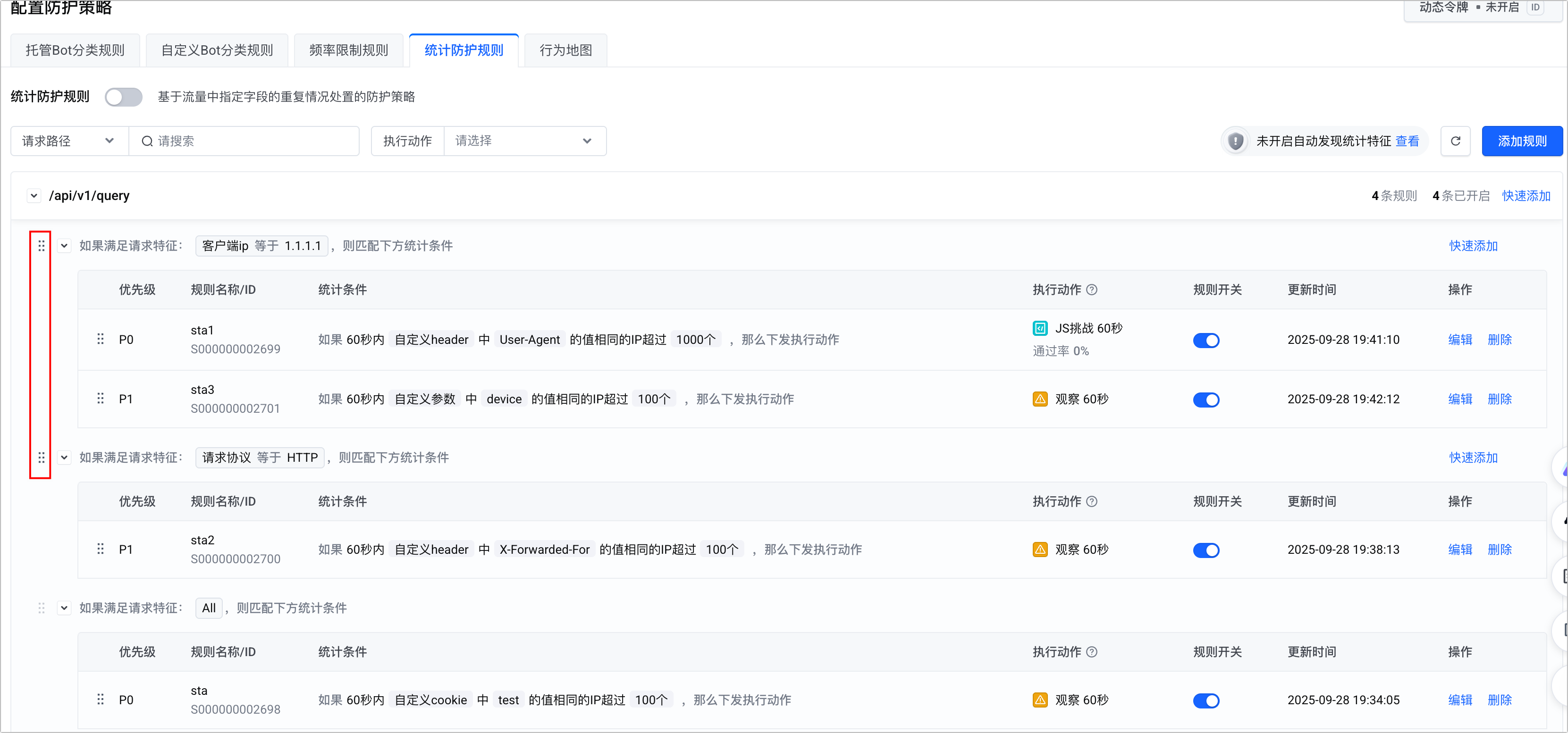The image size is (1568, 733).
Task: Click the shield warning icon
Action: 1235,141
